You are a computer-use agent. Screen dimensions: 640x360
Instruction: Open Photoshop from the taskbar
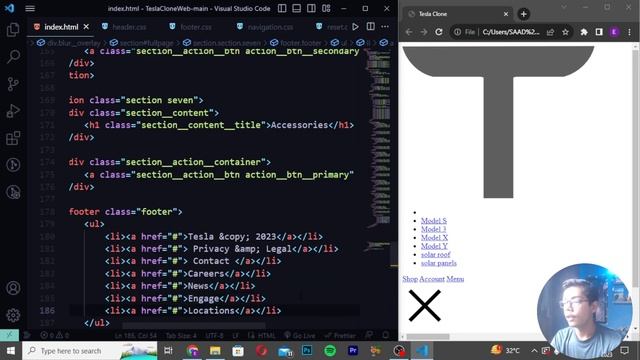(307, 351)
